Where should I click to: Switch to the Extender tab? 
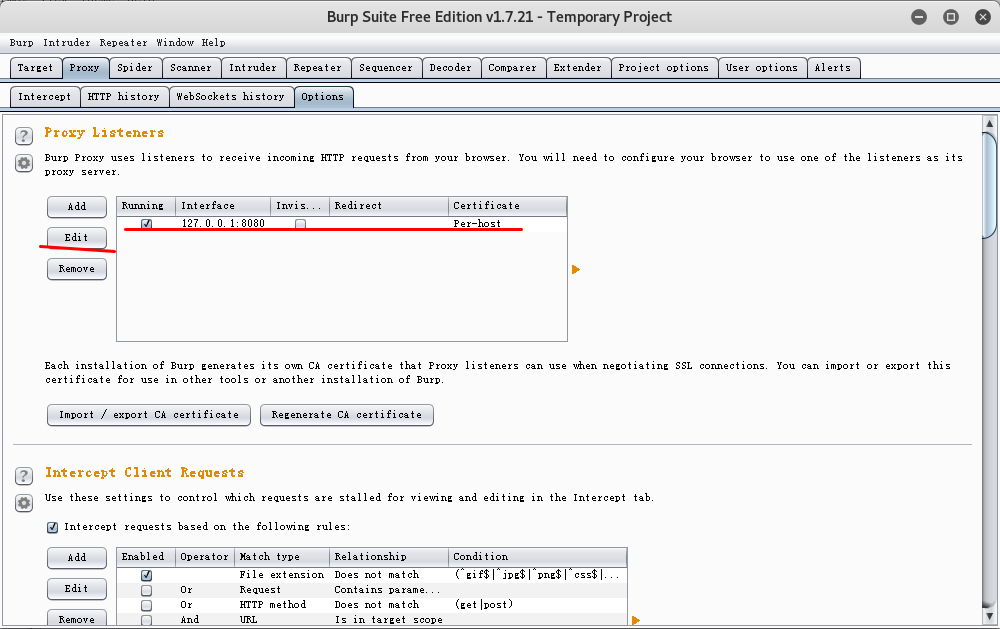click(578, 68)
